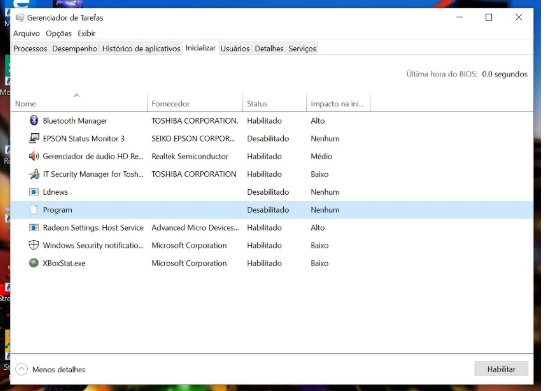The width and height of the screenshot is (558, 391).
Task: Click the blank Program file icon
Action: (x=34, y=210)
